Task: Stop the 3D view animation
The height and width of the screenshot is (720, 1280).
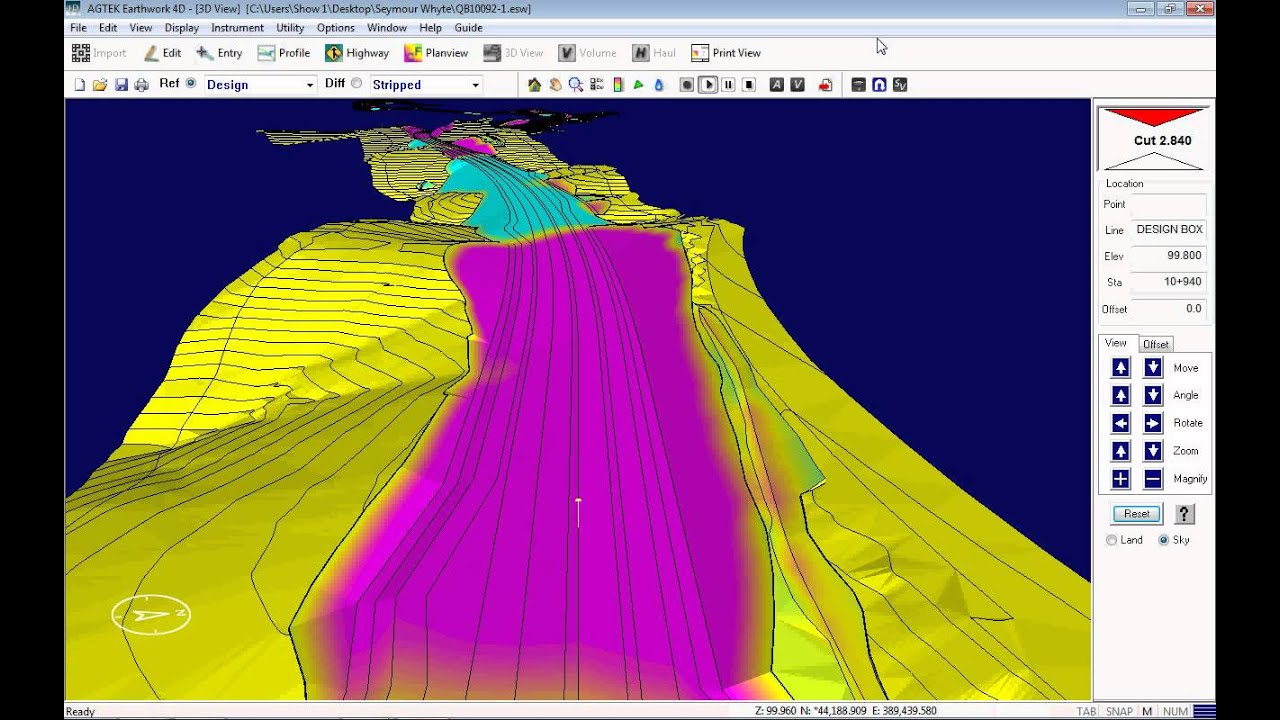Action: (748, 85)
